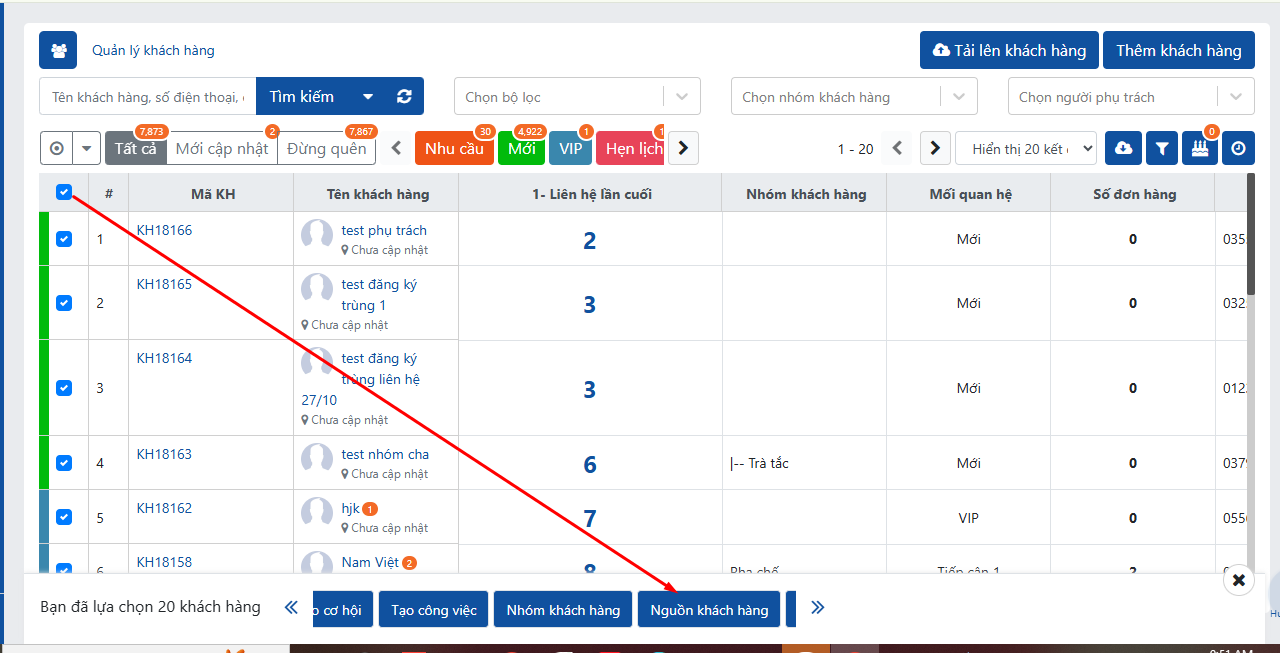
Task: Close the bulk selection bar
Action: (1238, 580)
